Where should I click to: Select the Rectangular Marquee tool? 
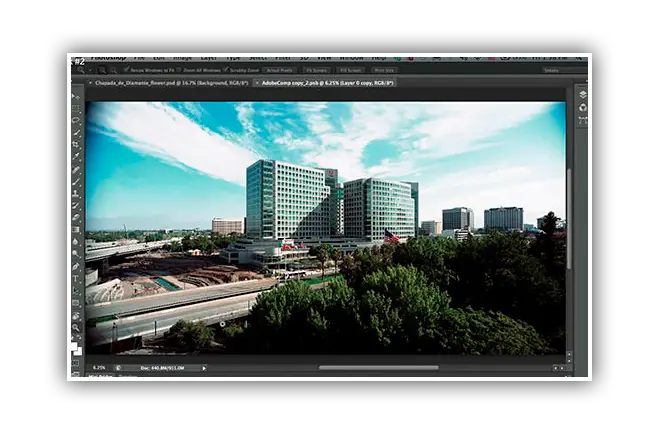pyautogui.click(x=77, y=108)
